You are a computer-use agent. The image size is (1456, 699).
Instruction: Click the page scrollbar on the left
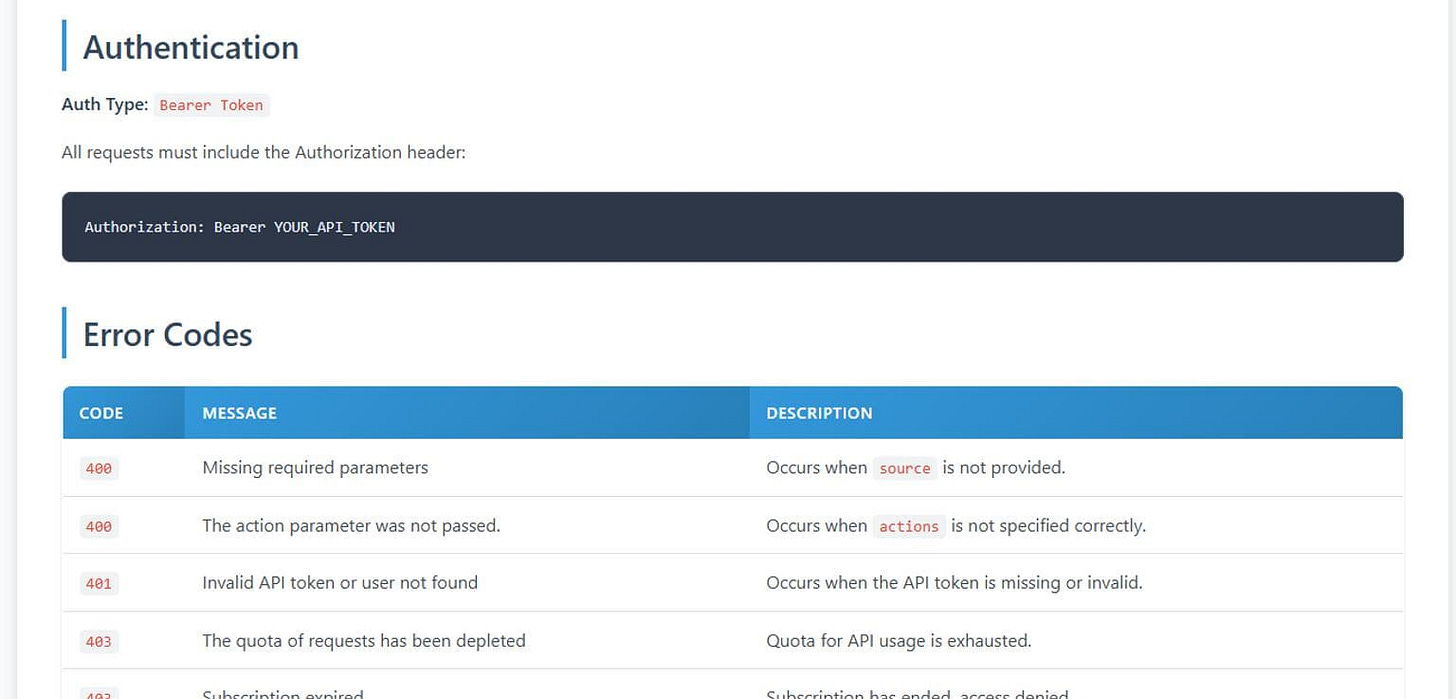tap(8, 350)
